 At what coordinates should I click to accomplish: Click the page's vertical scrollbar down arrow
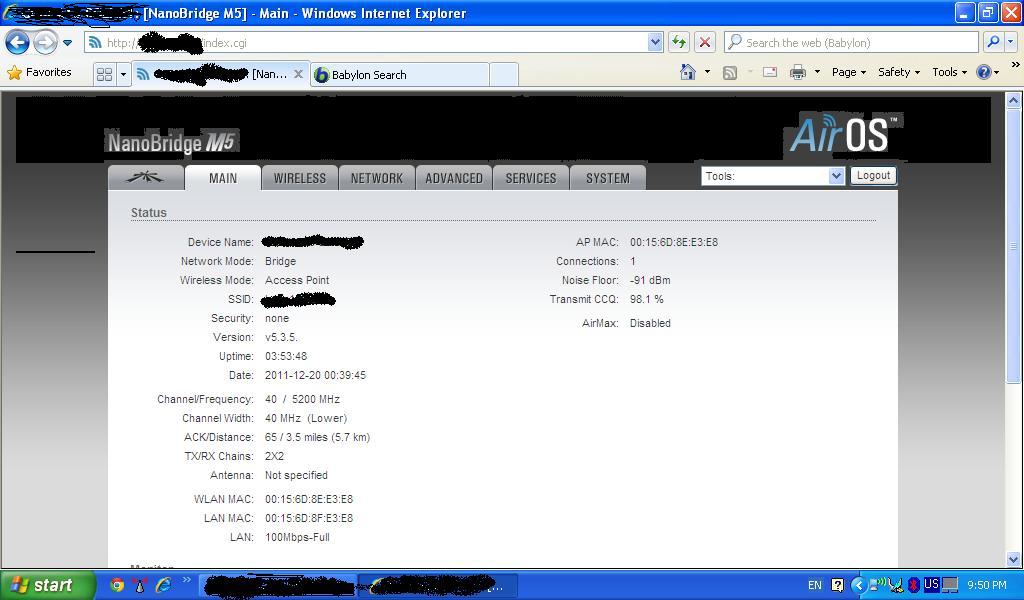(x=1013, y=560)
